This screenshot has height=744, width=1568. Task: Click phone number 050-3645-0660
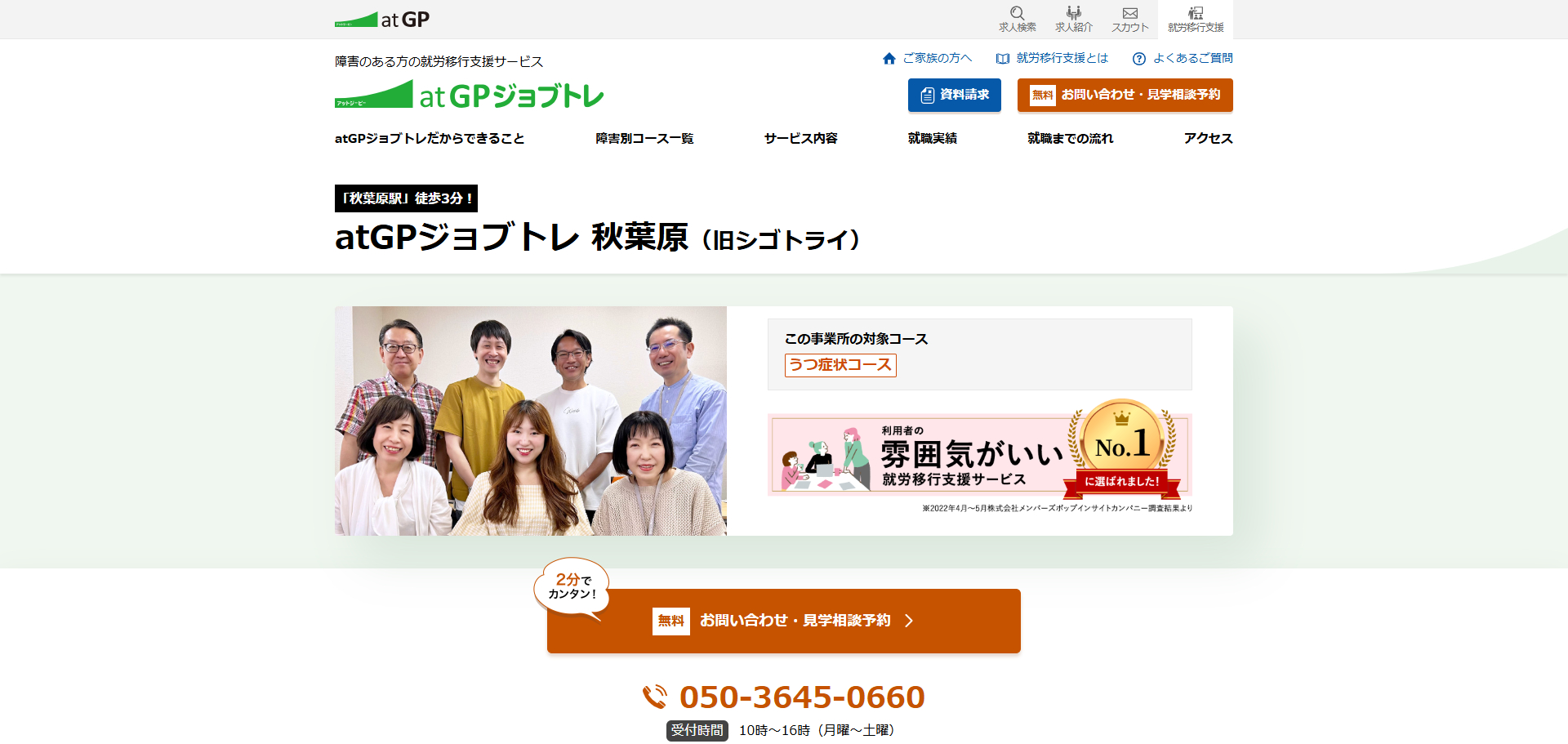(802, 697)
